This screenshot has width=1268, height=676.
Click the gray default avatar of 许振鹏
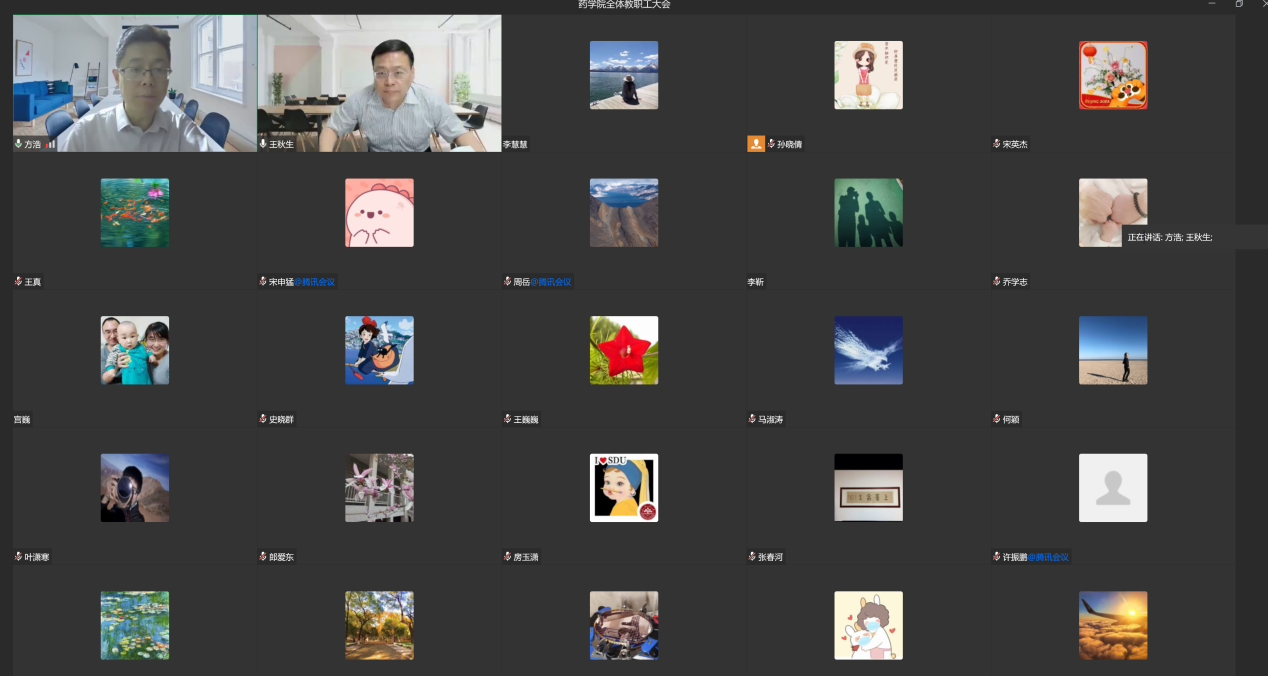pos(1113,488)
